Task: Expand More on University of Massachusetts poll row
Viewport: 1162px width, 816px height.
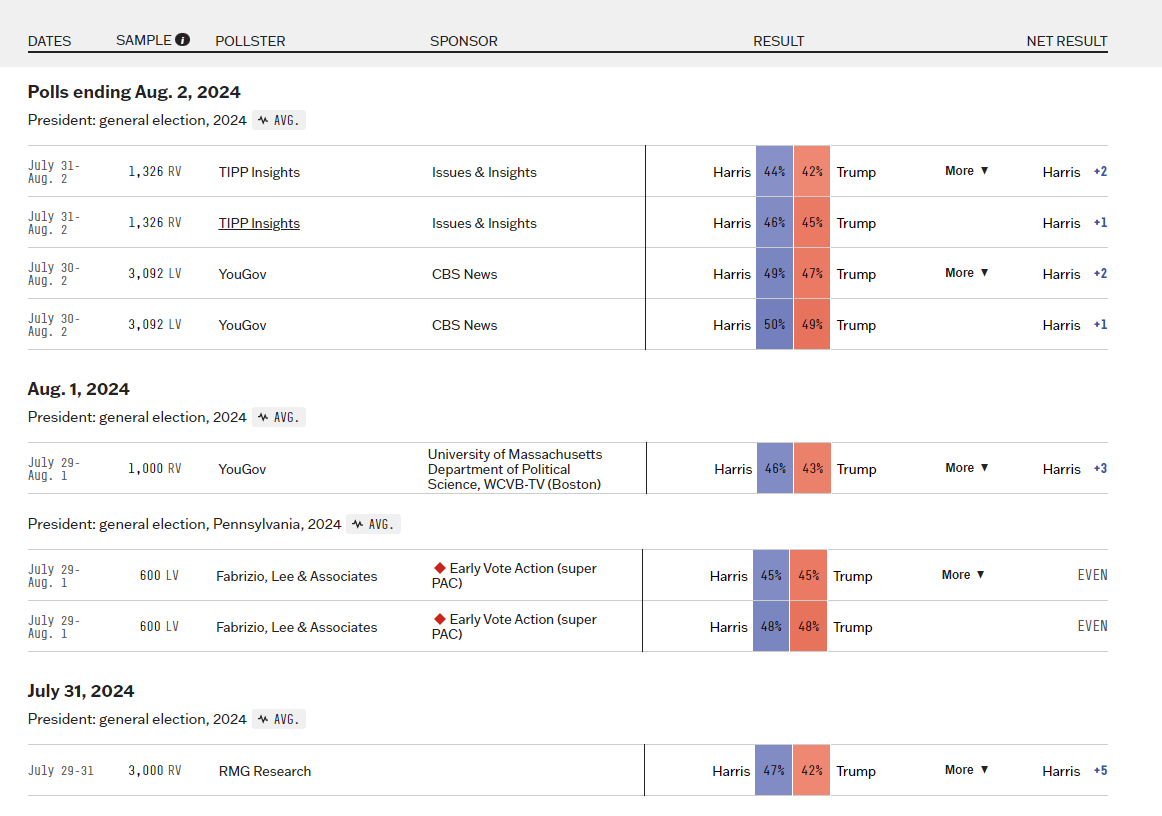Action: point(966,468)
